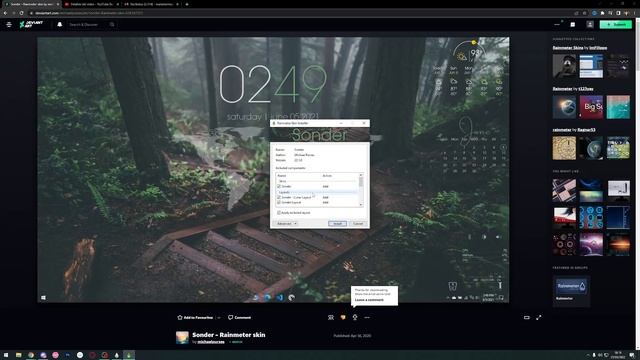640x360 pixels.
Task: Go back with the browser back arrow
Action: point(5,13)
